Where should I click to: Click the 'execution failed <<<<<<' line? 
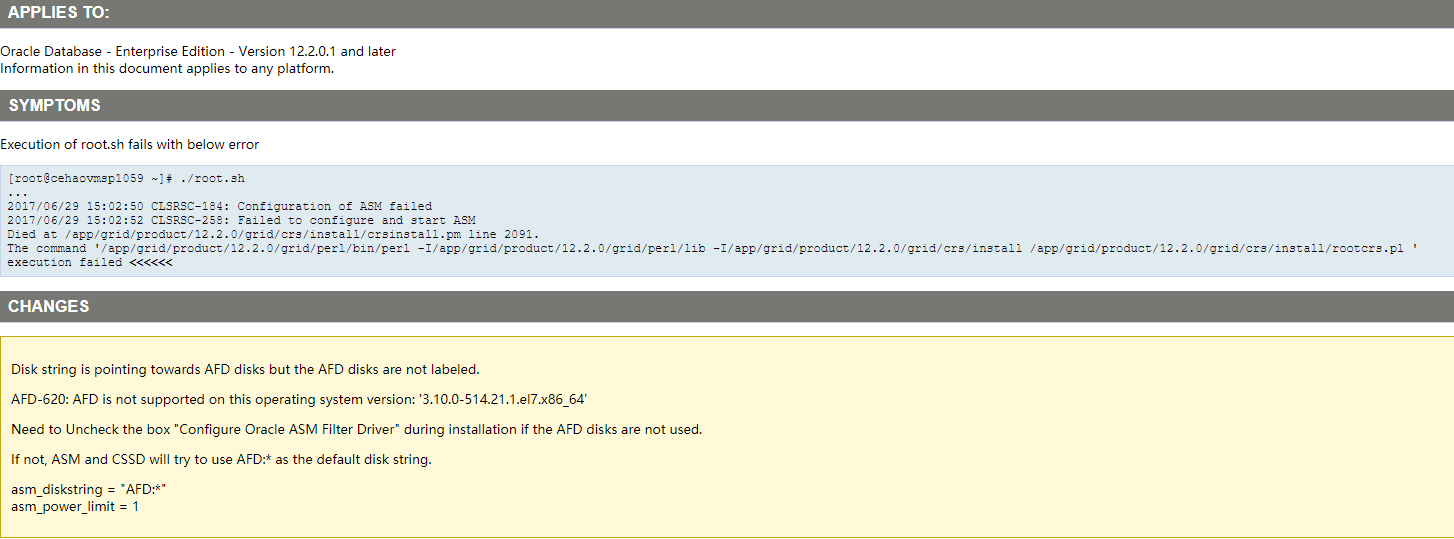pyautogui.click(x=90, y=262)
